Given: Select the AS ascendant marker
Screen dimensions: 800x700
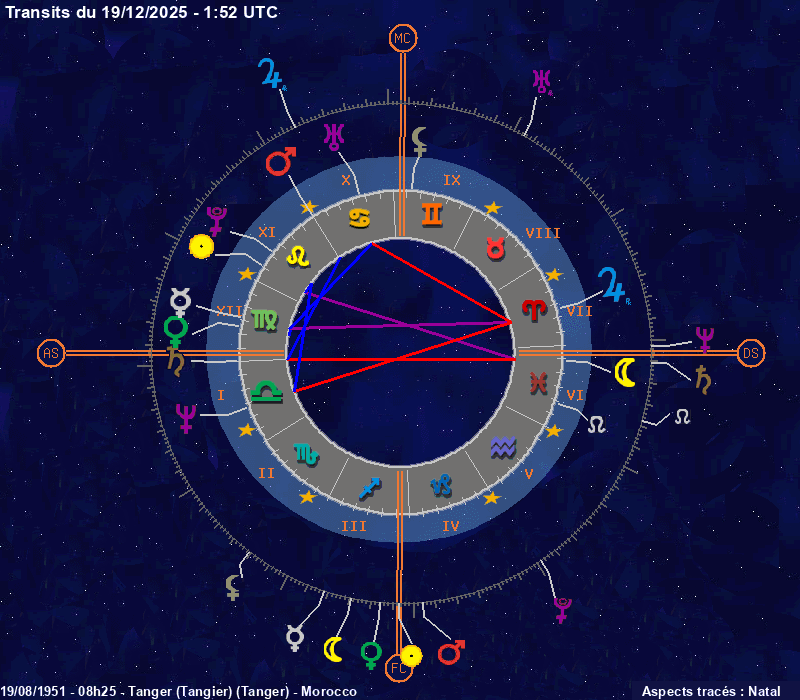Looking at the screenshot, I should [x=51, y=353].
